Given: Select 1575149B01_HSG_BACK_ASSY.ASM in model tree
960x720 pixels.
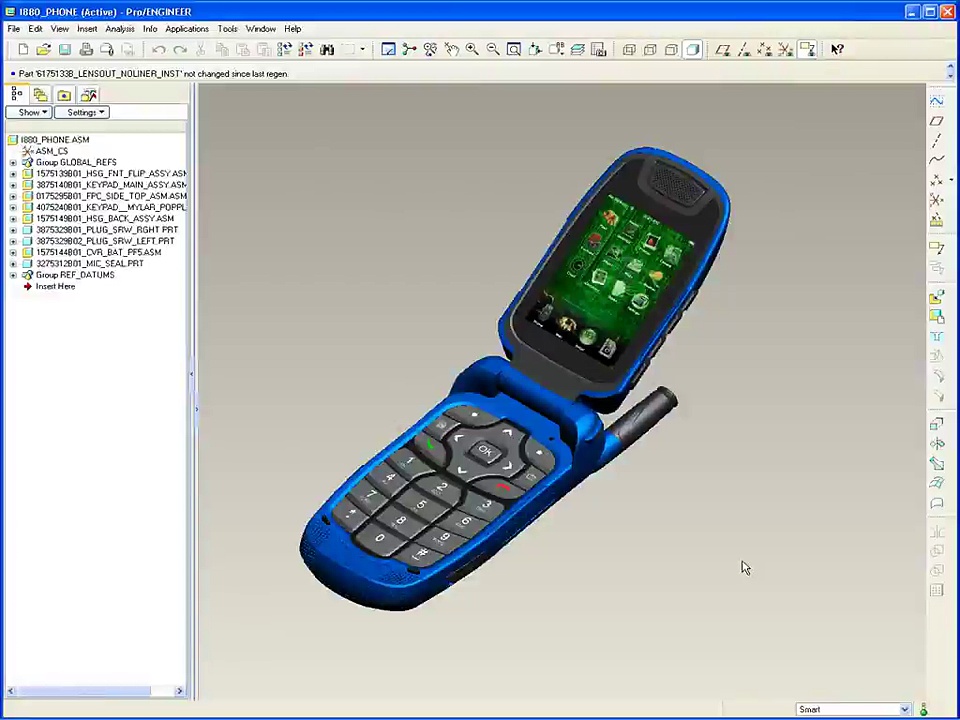Looking at the screenshot, I should coord(104,218).
